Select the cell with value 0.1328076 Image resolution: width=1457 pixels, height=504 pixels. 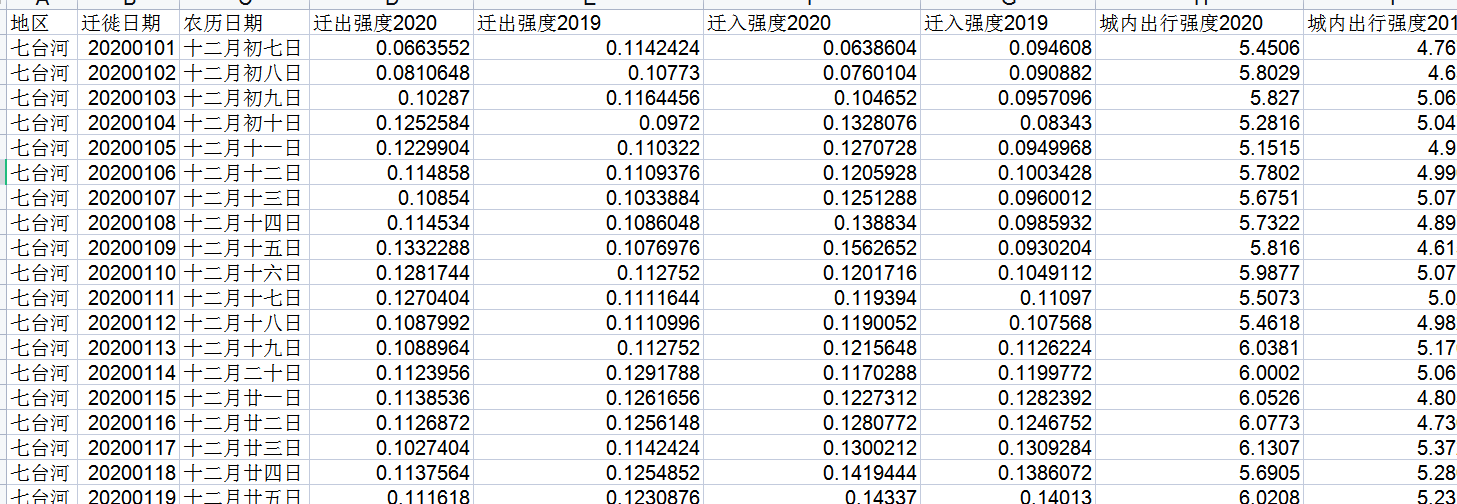pyautogui.click(x=812, y=123)
